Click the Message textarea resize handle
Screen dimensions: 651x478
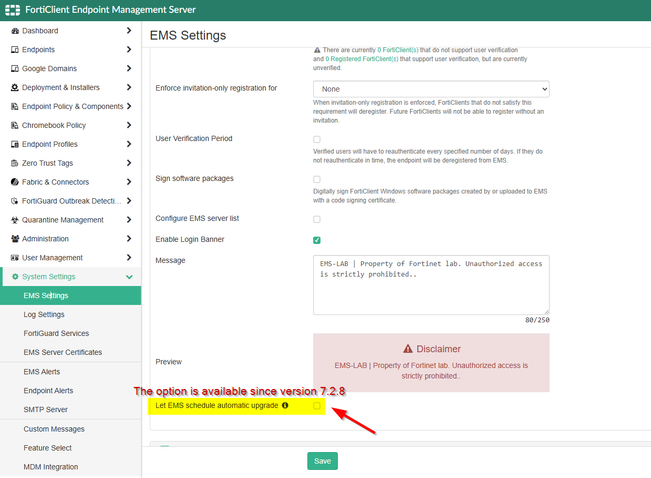coord(546,311)
